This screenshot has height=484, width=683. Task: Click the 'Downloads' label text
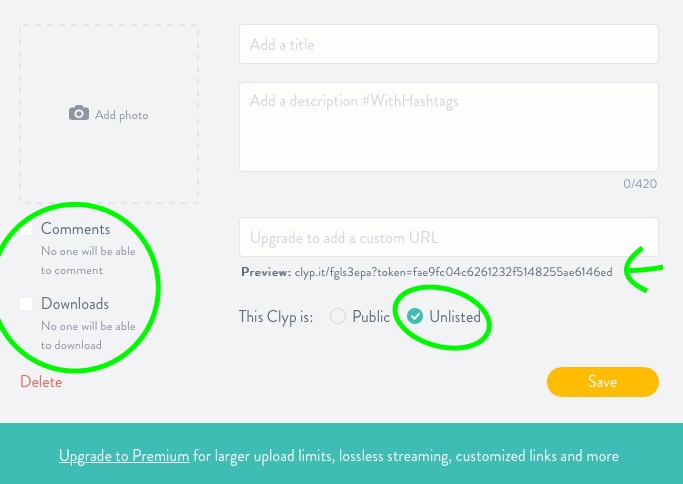coord(75,304)
